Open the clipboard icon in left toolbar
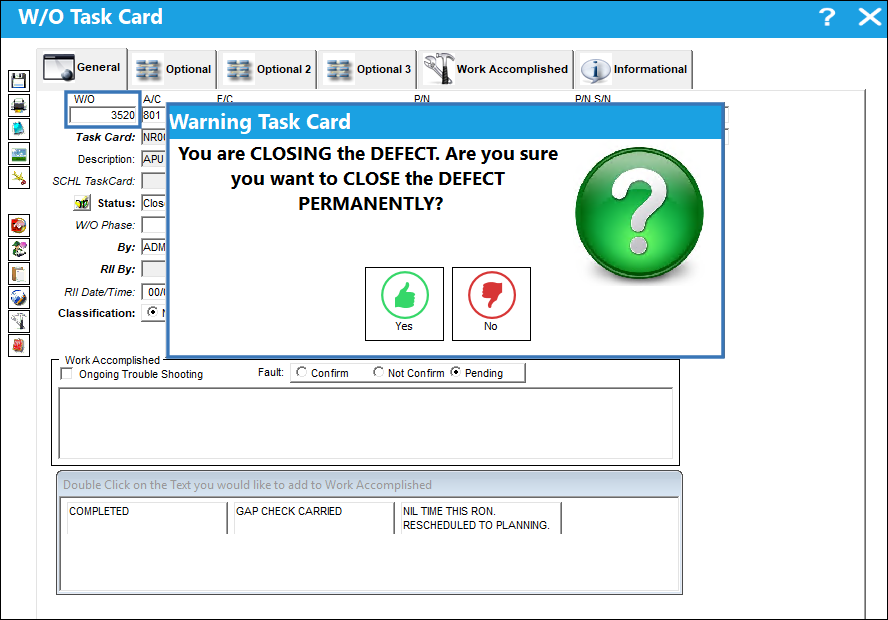 coord(19,273)
